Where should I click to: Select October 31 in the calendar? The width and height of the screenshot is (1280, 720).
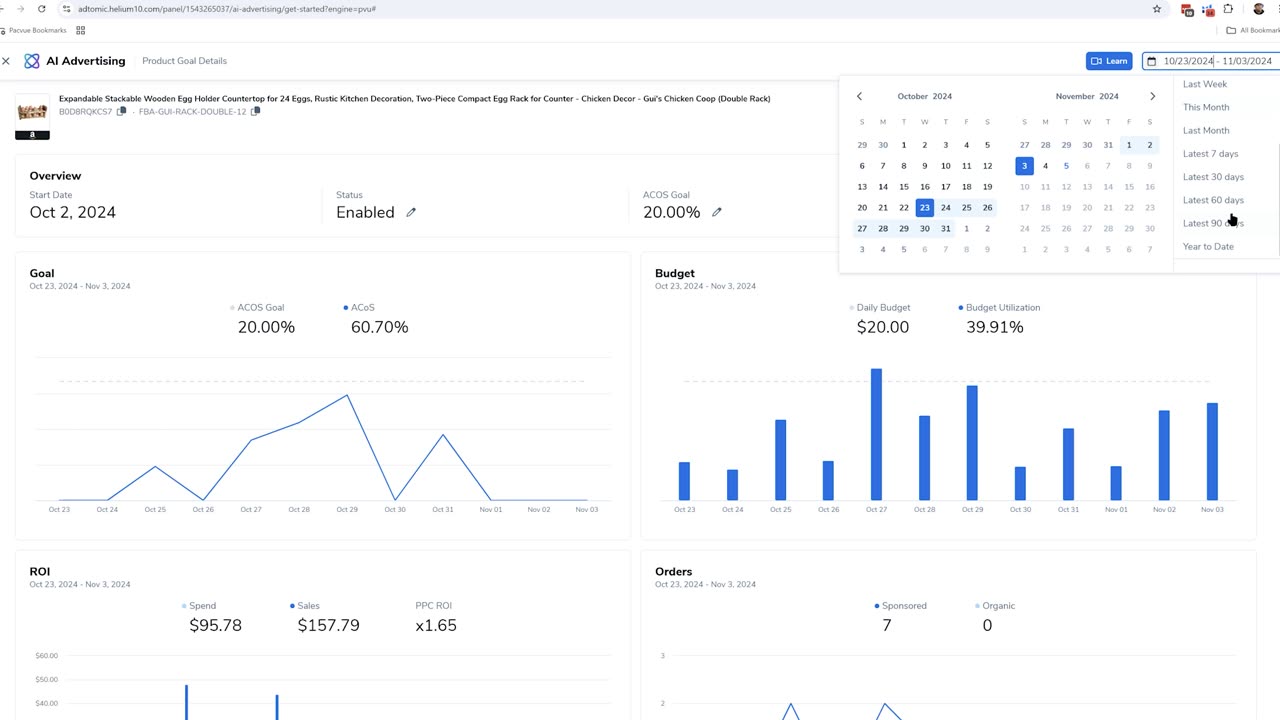tap(945, 229)
